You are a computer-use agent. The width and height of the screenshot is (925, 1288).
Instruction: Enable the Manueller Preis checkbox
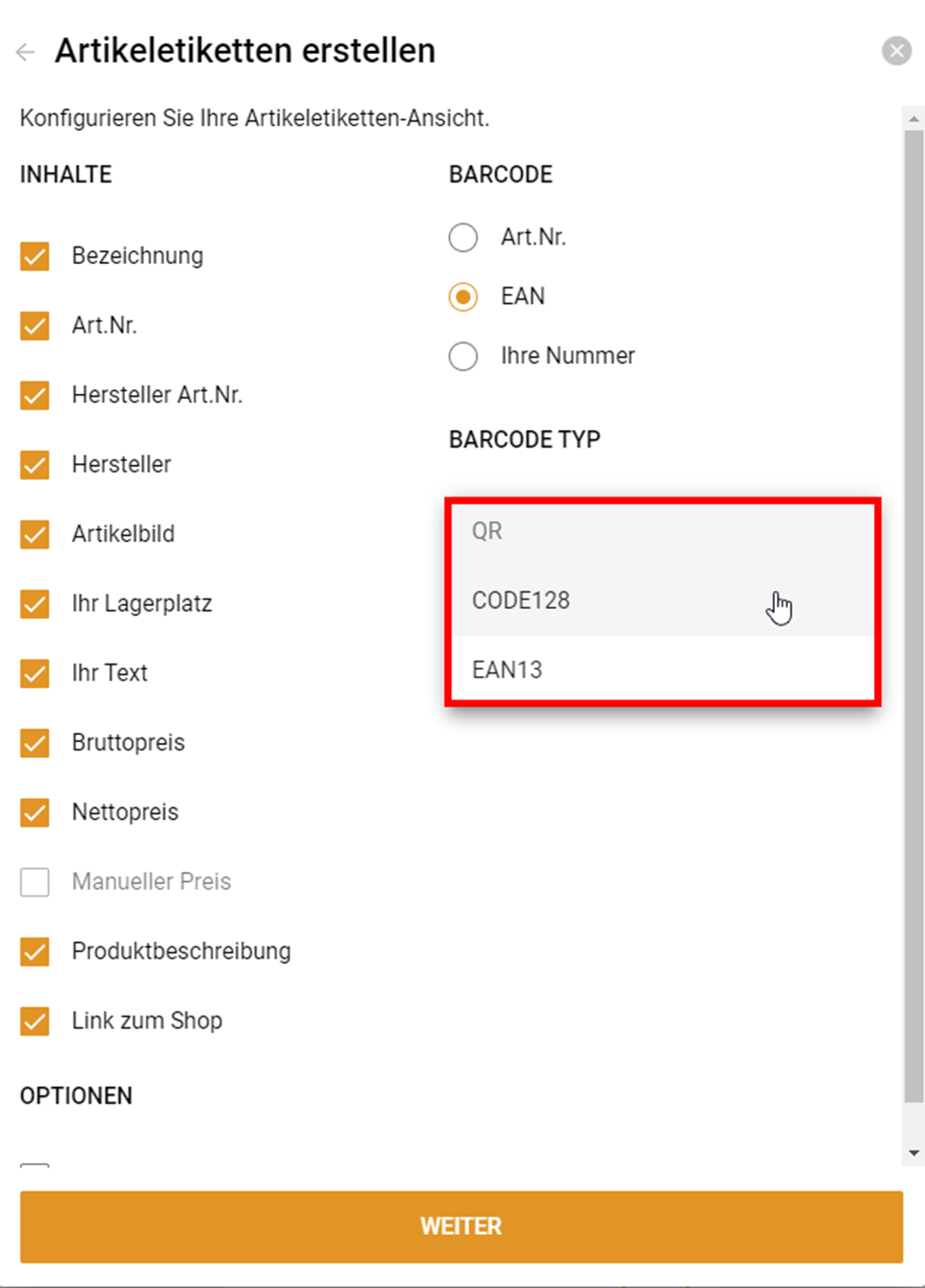[35, 882]
